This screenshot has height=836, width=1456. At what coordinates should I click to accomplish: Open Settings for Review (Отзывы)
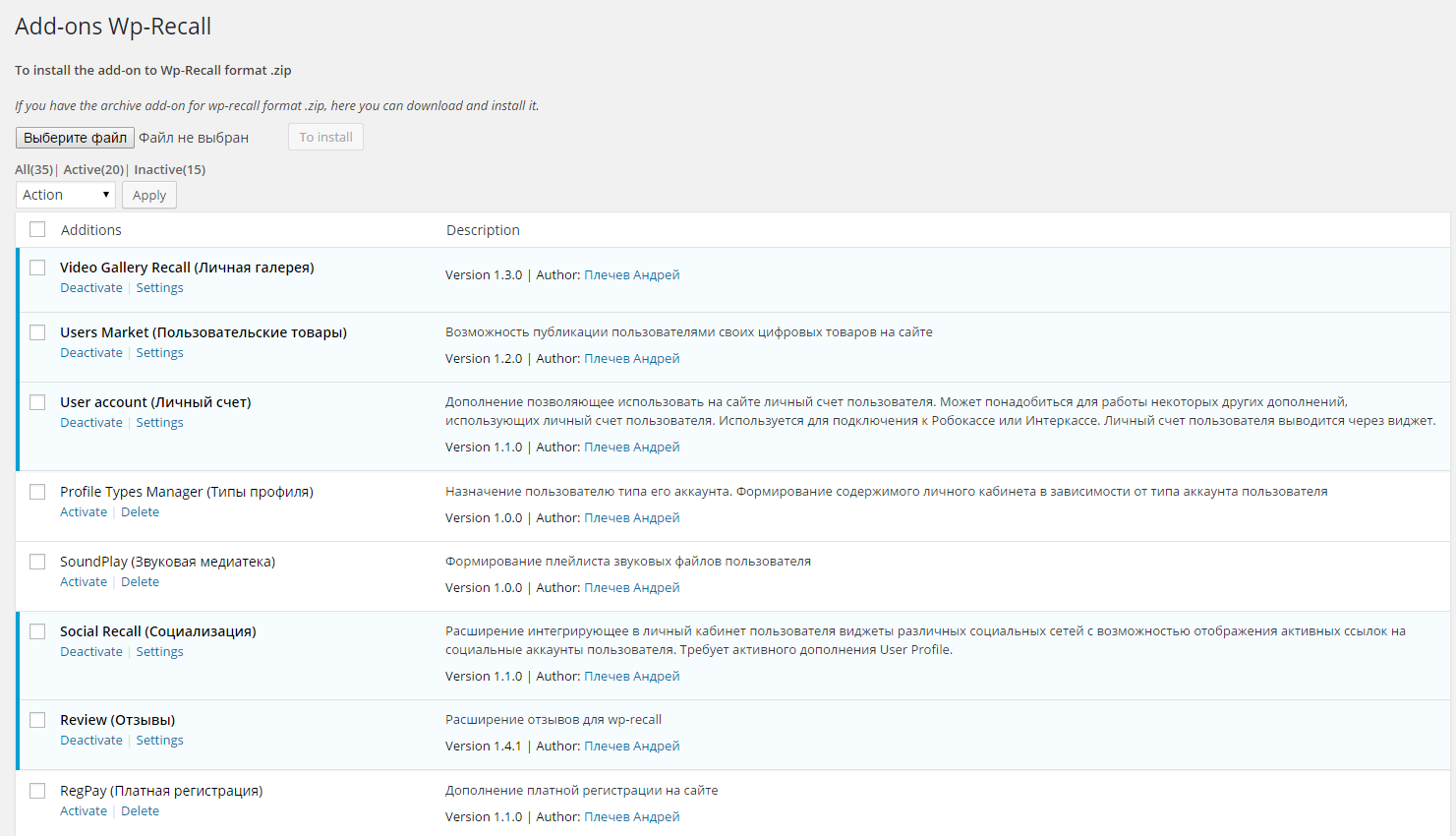pos(159,741)
